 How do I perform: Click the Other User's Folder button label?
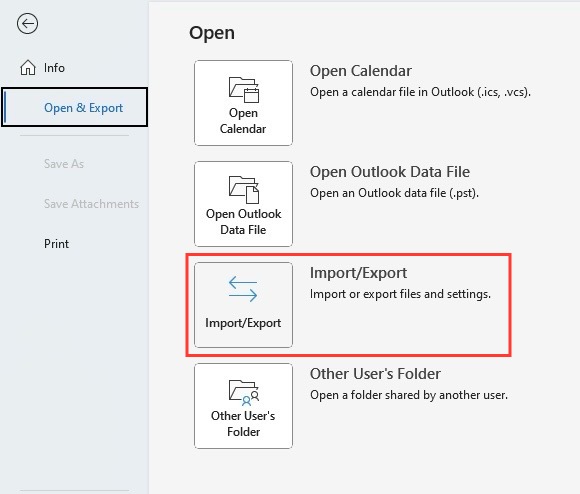[243, 424]
